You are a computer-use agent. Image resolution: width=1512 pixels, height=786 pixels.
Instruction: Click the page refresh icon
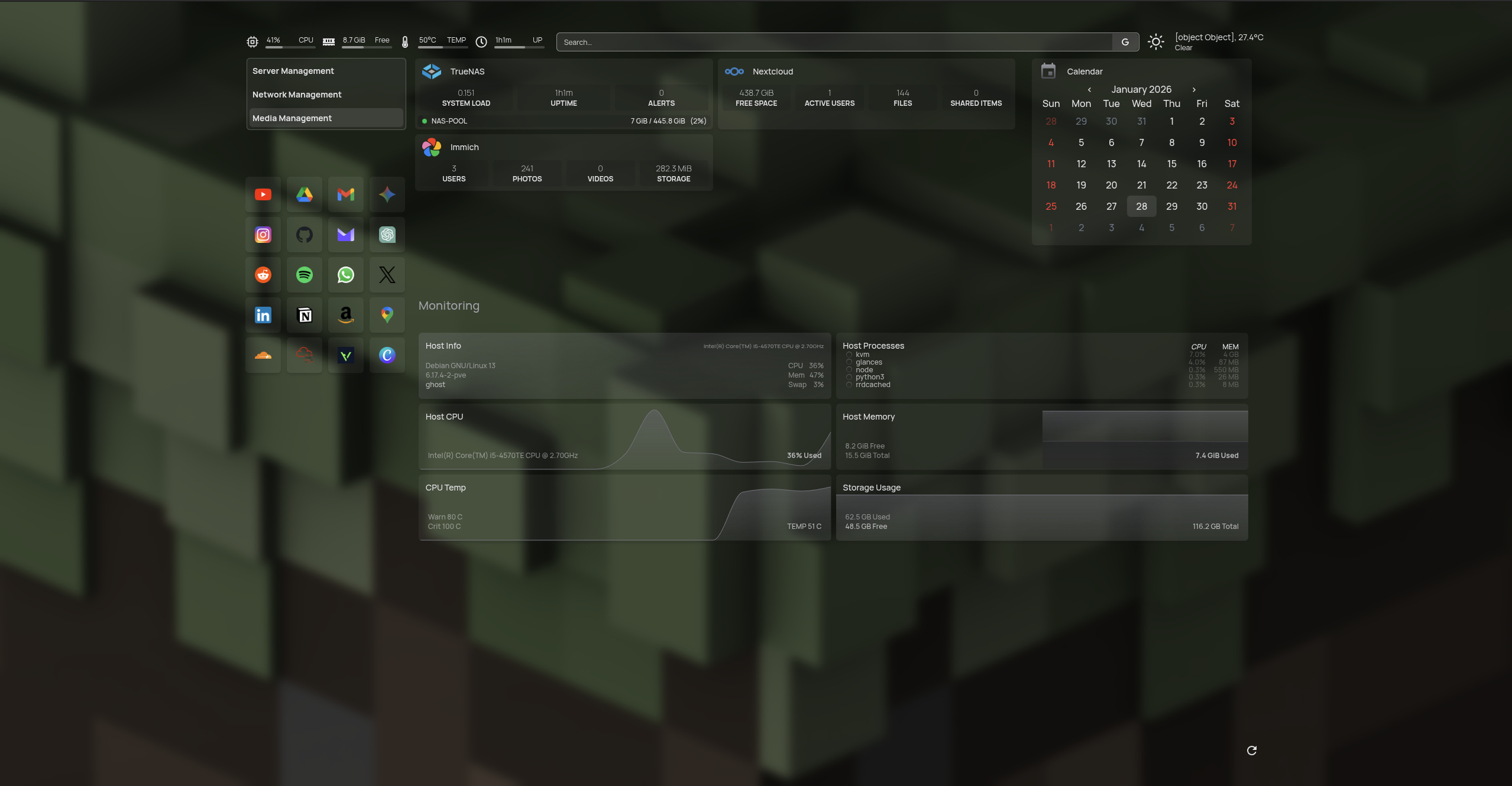[x=1252, y=751]
